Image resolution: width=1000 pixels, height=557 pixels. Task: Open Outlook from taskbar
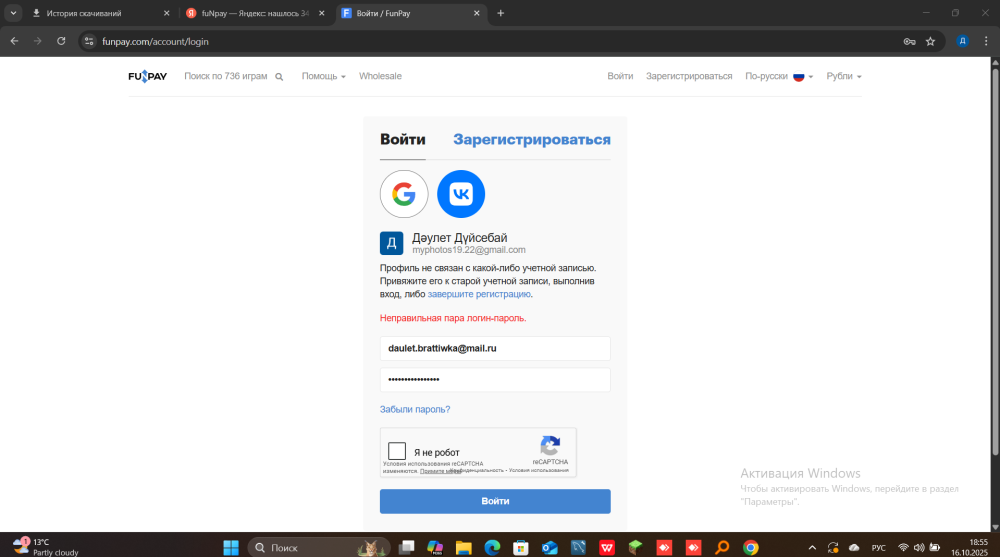click(550, 547)
